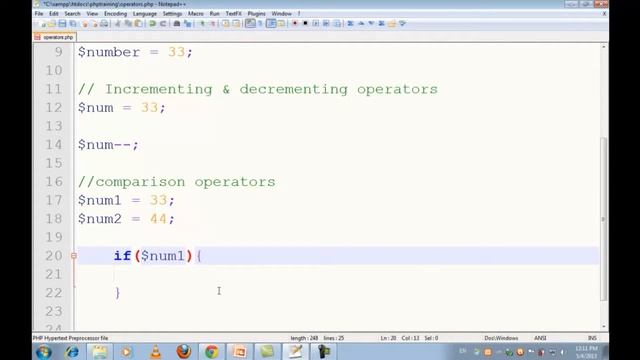The height and width of the screenshot is (360, 640).
Task: Click the vertical scrollbar thumb
Action: (604, 219)
